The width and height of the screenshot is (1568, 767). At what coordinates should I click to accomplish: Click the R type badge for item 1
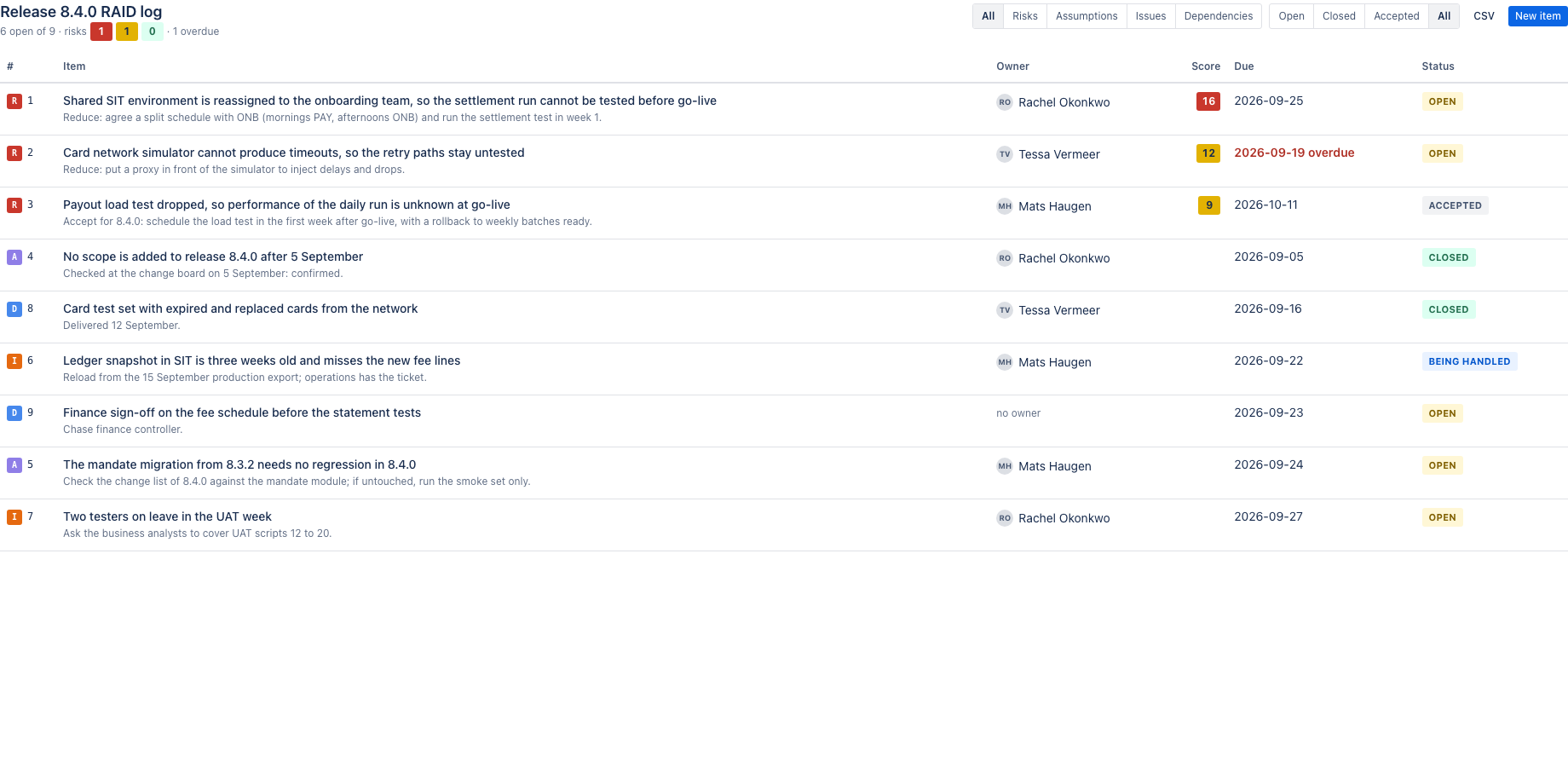pyautogui.click(x=14, y=101)
